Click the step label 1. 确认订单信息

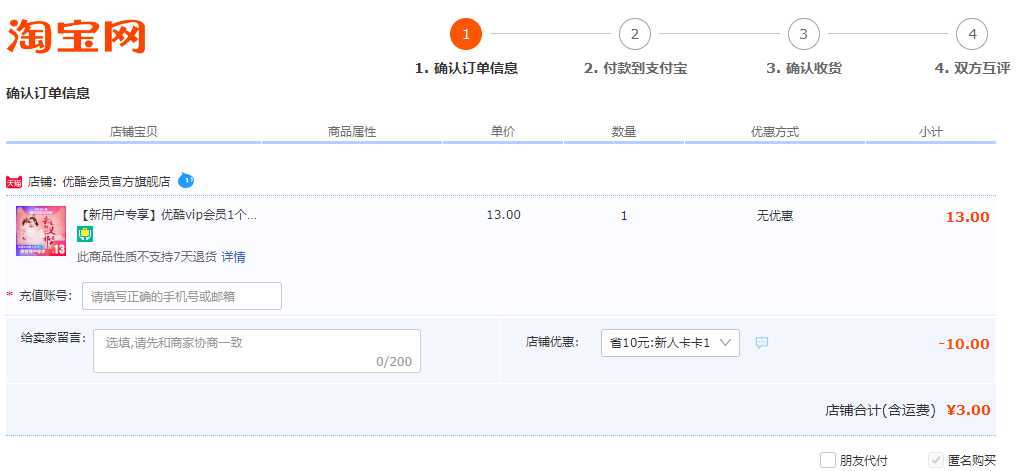coord(466,68)
